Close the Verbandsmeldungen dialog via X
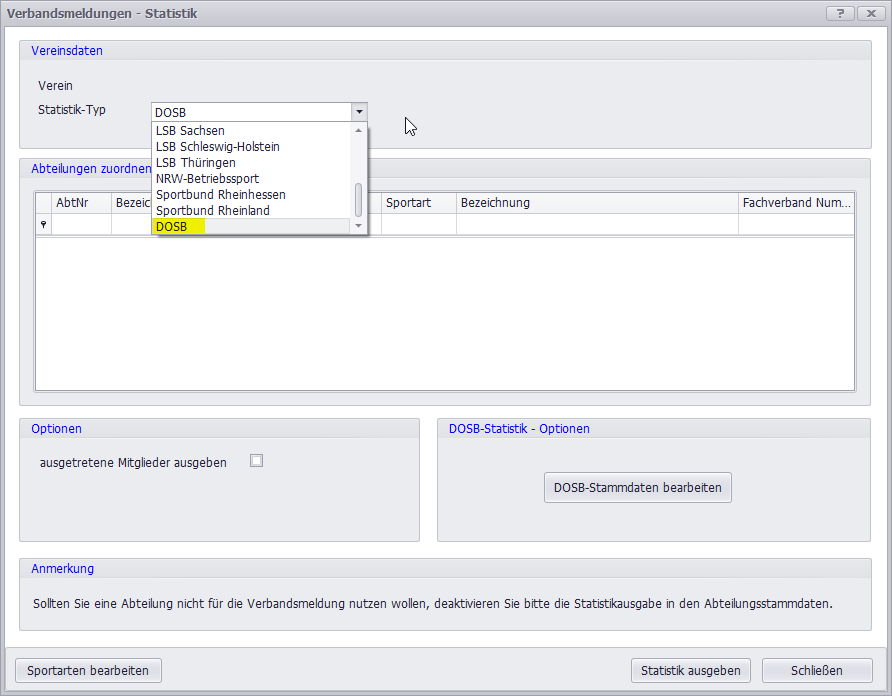 click(869, 13)
